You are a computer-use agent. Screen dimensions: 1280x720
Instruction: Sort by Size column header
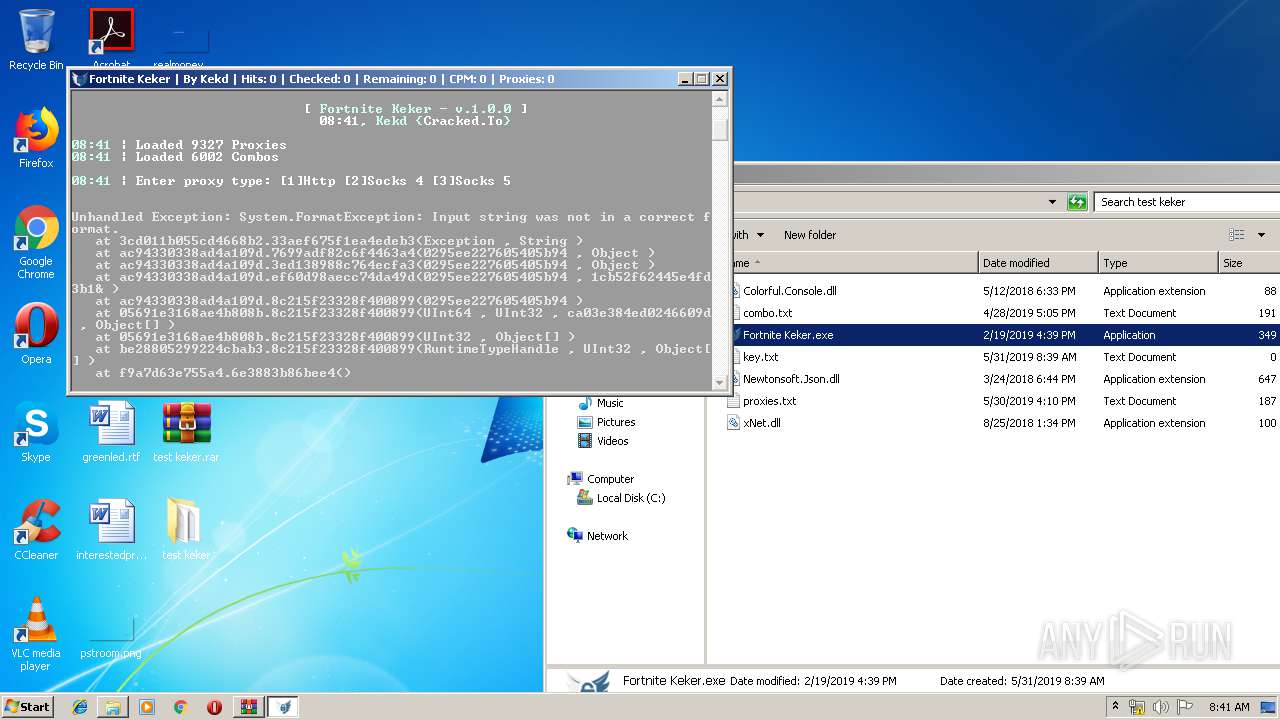[x=1248, y=263]
